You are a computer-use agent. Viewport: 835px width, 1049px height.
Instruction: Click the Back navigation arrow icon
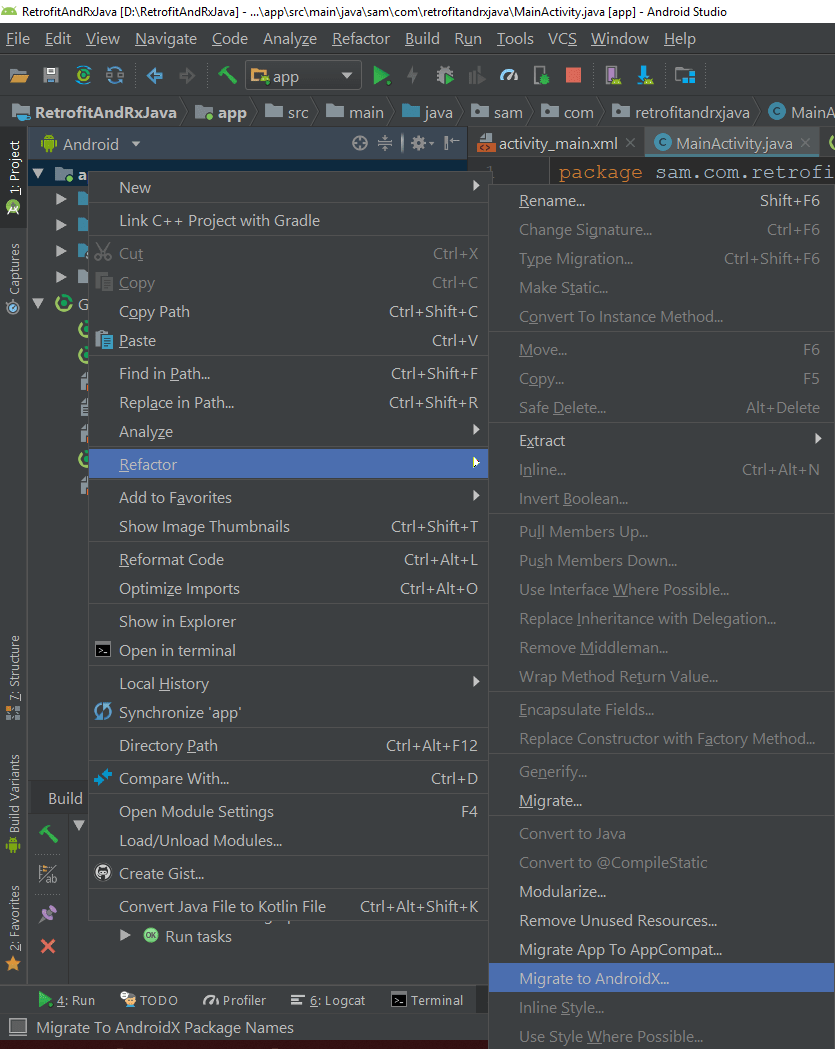point(155,76)
